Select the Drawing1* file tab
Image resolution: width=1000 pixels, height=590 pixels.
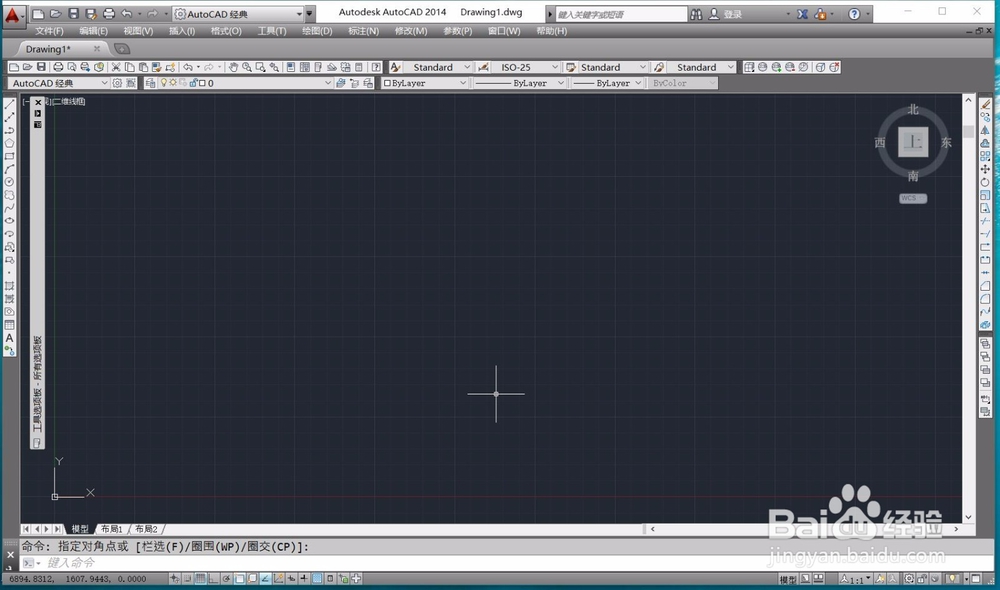61,48
